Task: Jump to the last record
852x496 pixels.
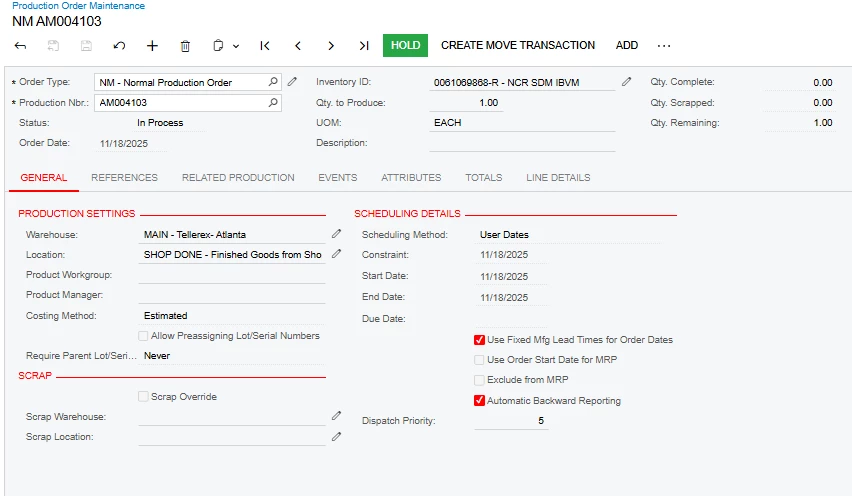Action: [364, 46]
